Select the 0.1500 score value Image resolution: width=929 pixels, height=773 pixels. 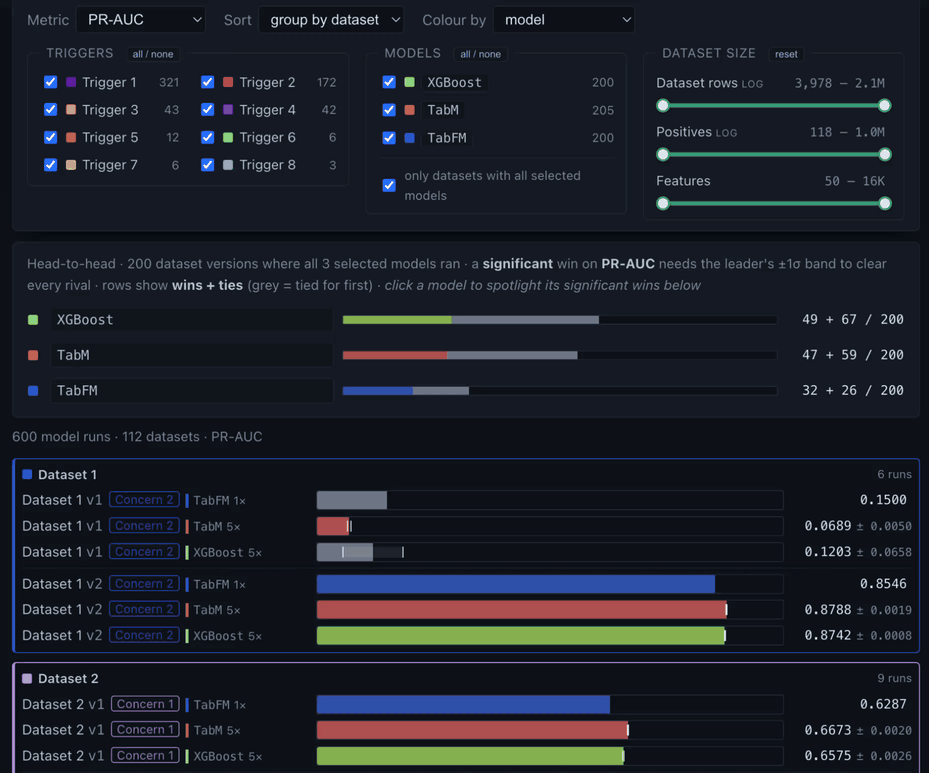tap(883, 500)
